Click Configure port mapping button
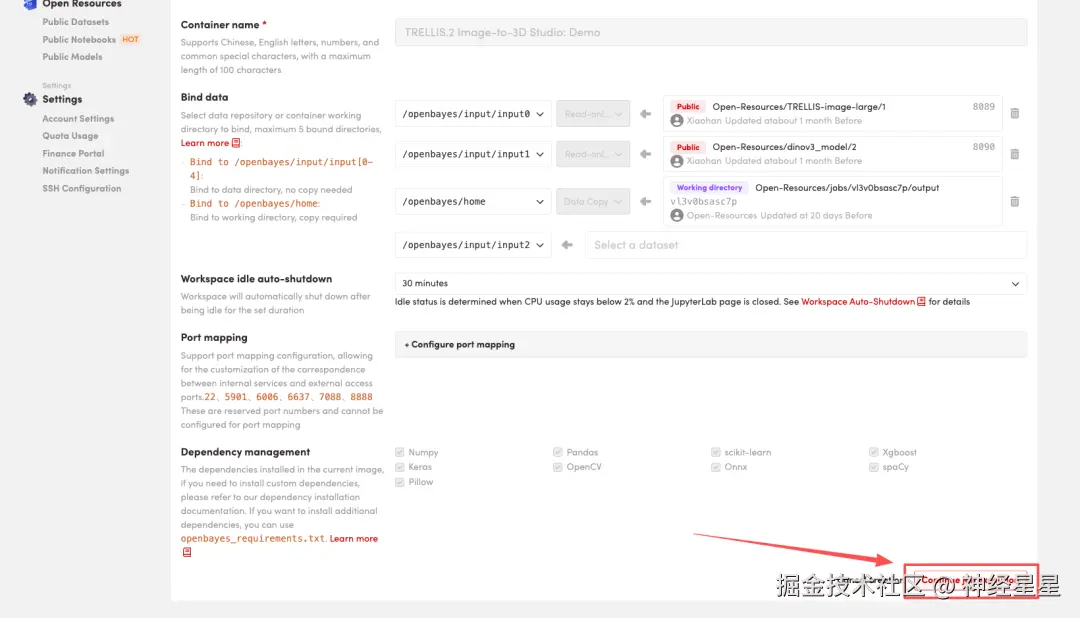 [711, 344]
